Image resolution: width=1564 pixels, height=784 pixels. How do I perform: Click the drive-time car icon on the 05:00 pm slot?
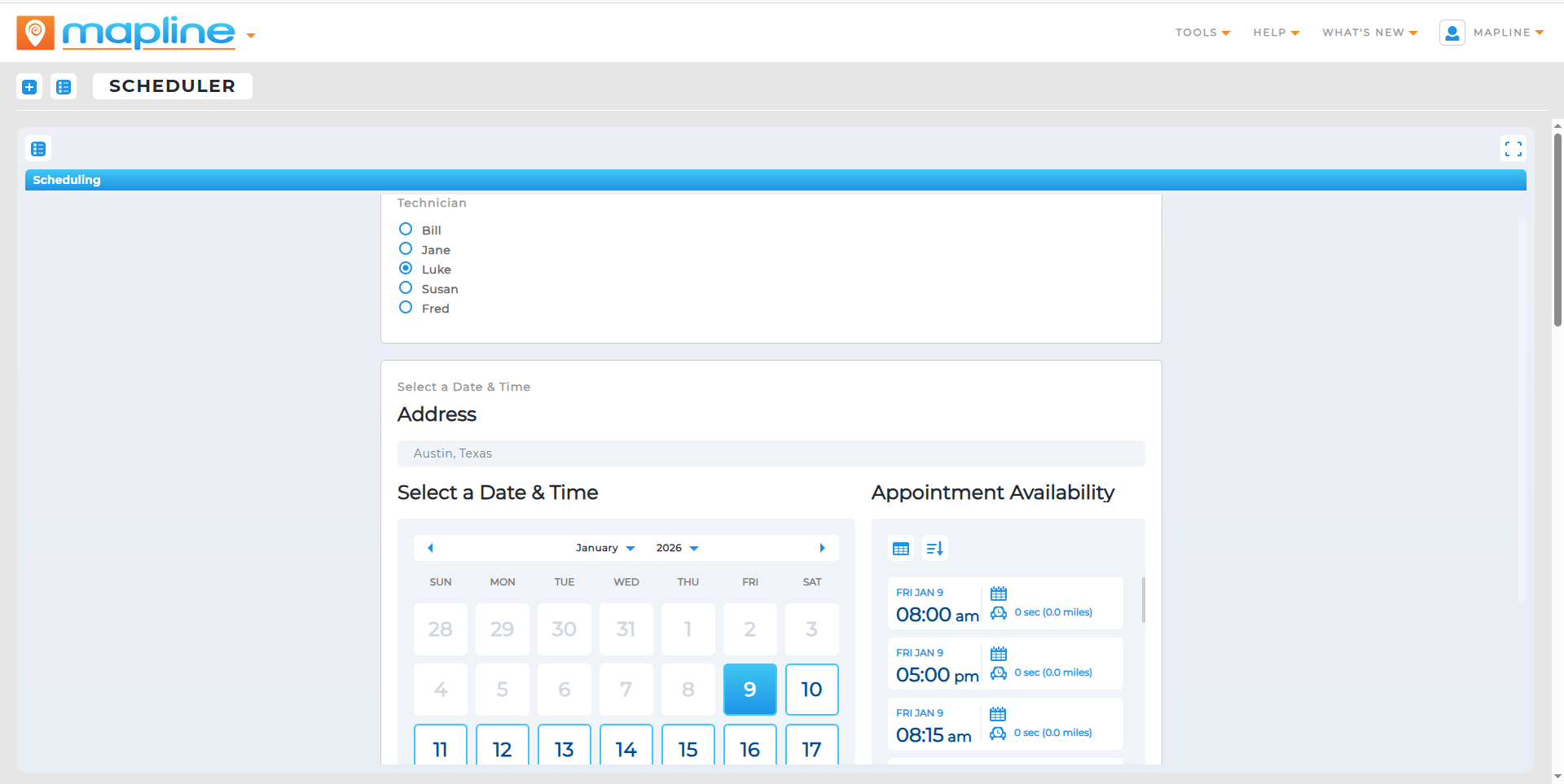[x=999, y=673]
